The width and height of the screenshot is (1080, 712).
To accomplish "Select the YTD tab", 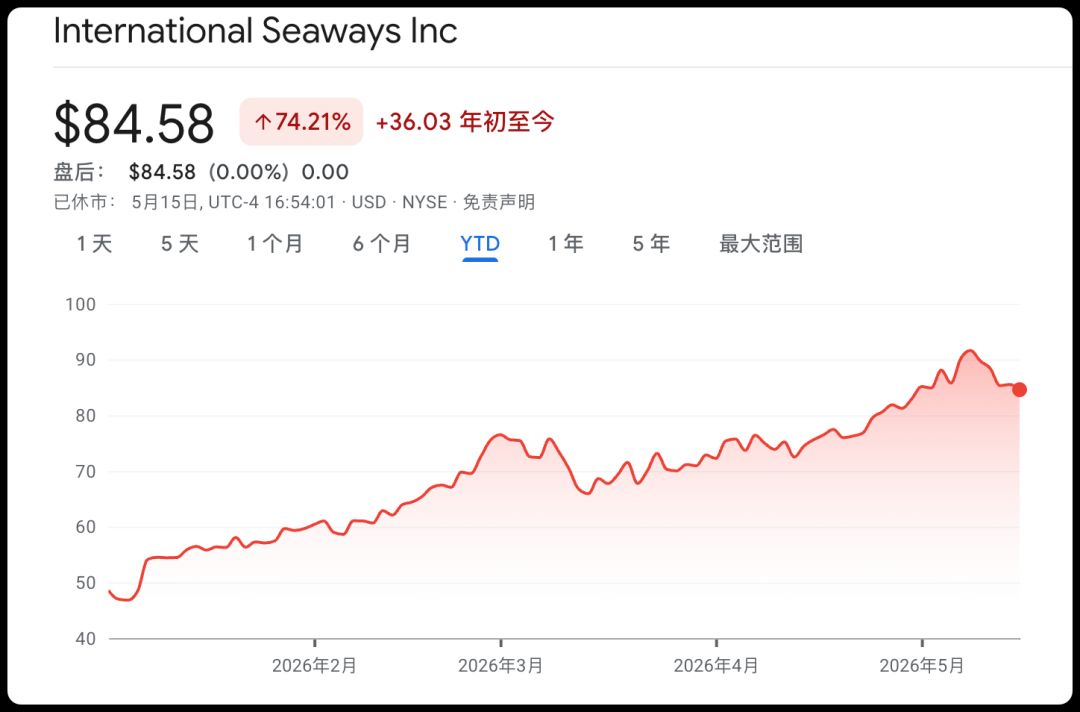I will point(480,244).
